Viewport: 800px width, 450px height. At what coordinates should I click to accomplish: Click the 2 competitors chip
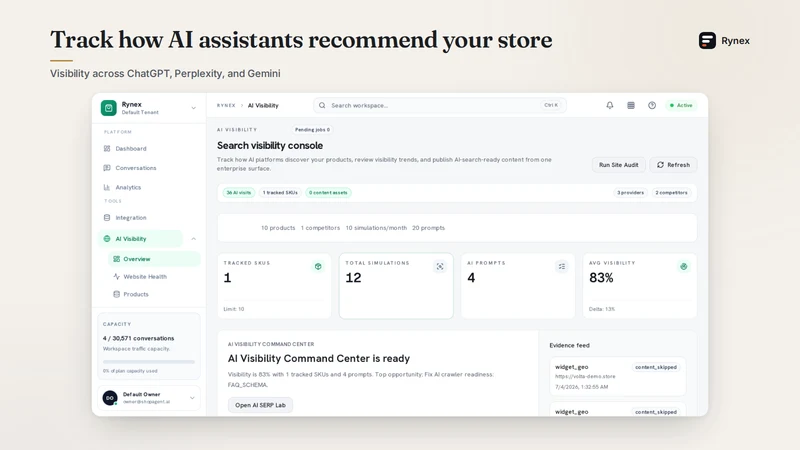pyautogui.click(x=671, y=192)
